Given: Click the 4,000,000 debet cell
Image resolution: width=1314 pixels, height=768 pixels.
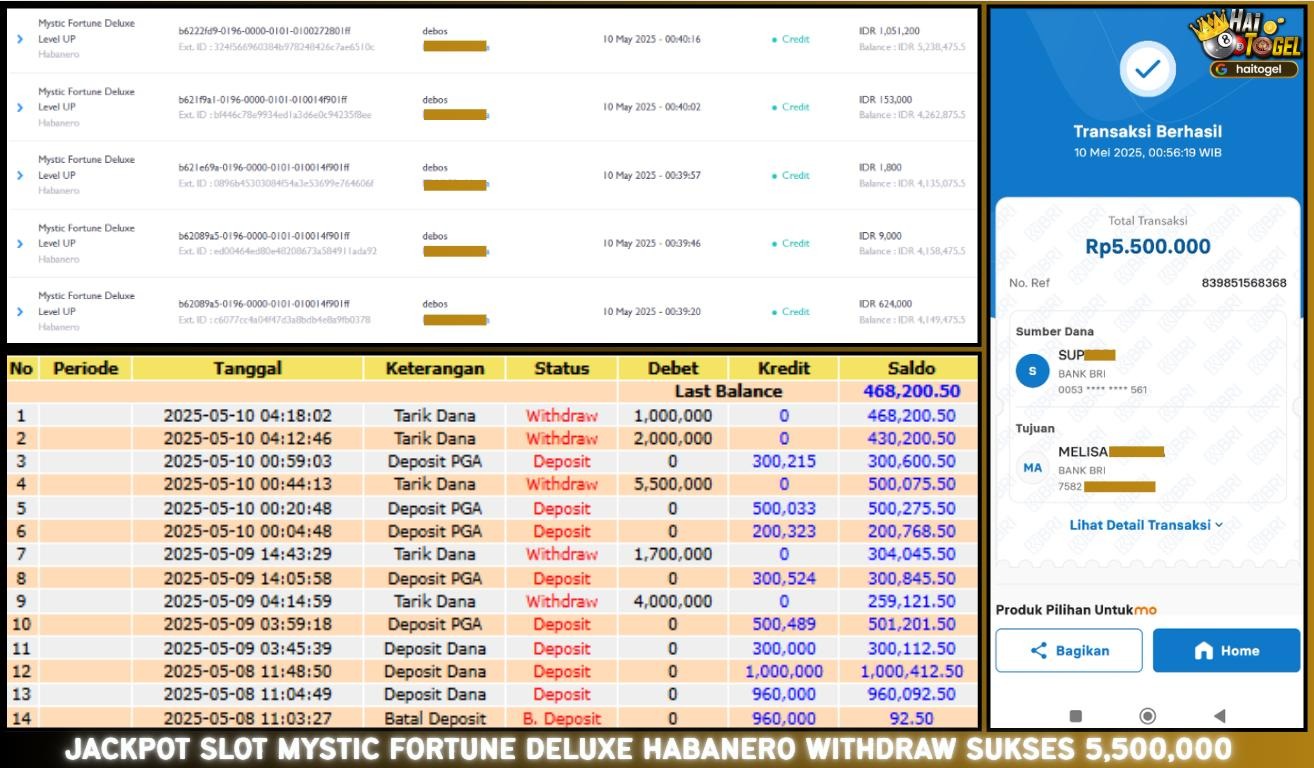Looking at the screenshot, I should point(673,601).
